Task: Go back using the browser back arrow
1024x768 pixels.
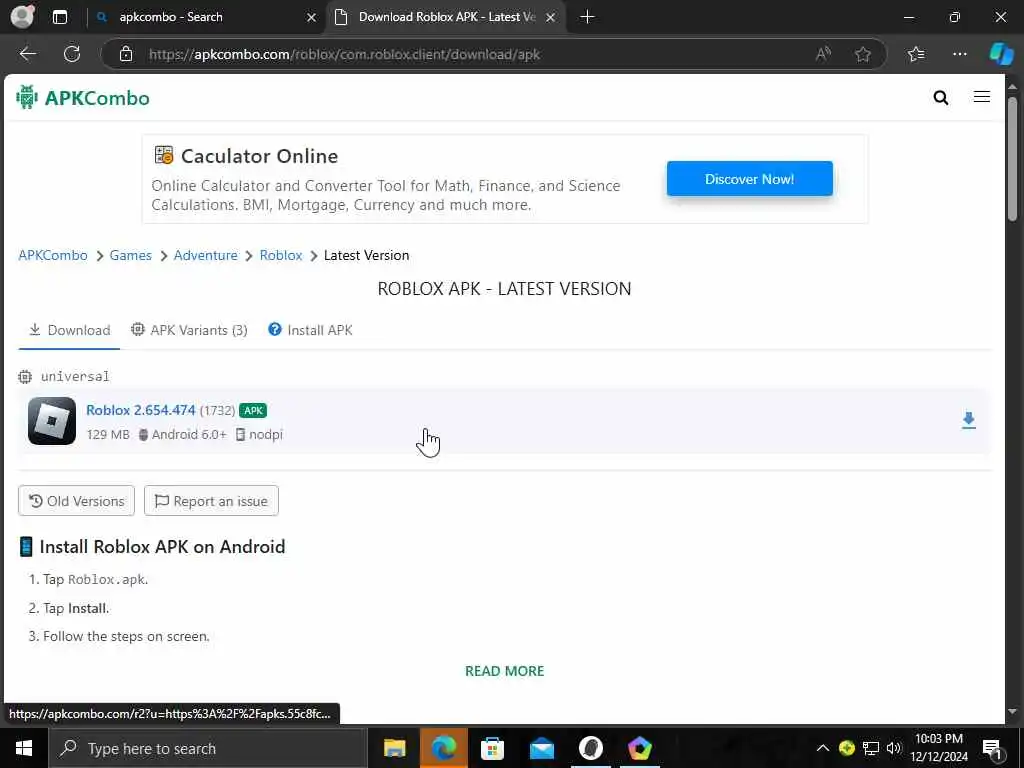Action: (27, 54)
